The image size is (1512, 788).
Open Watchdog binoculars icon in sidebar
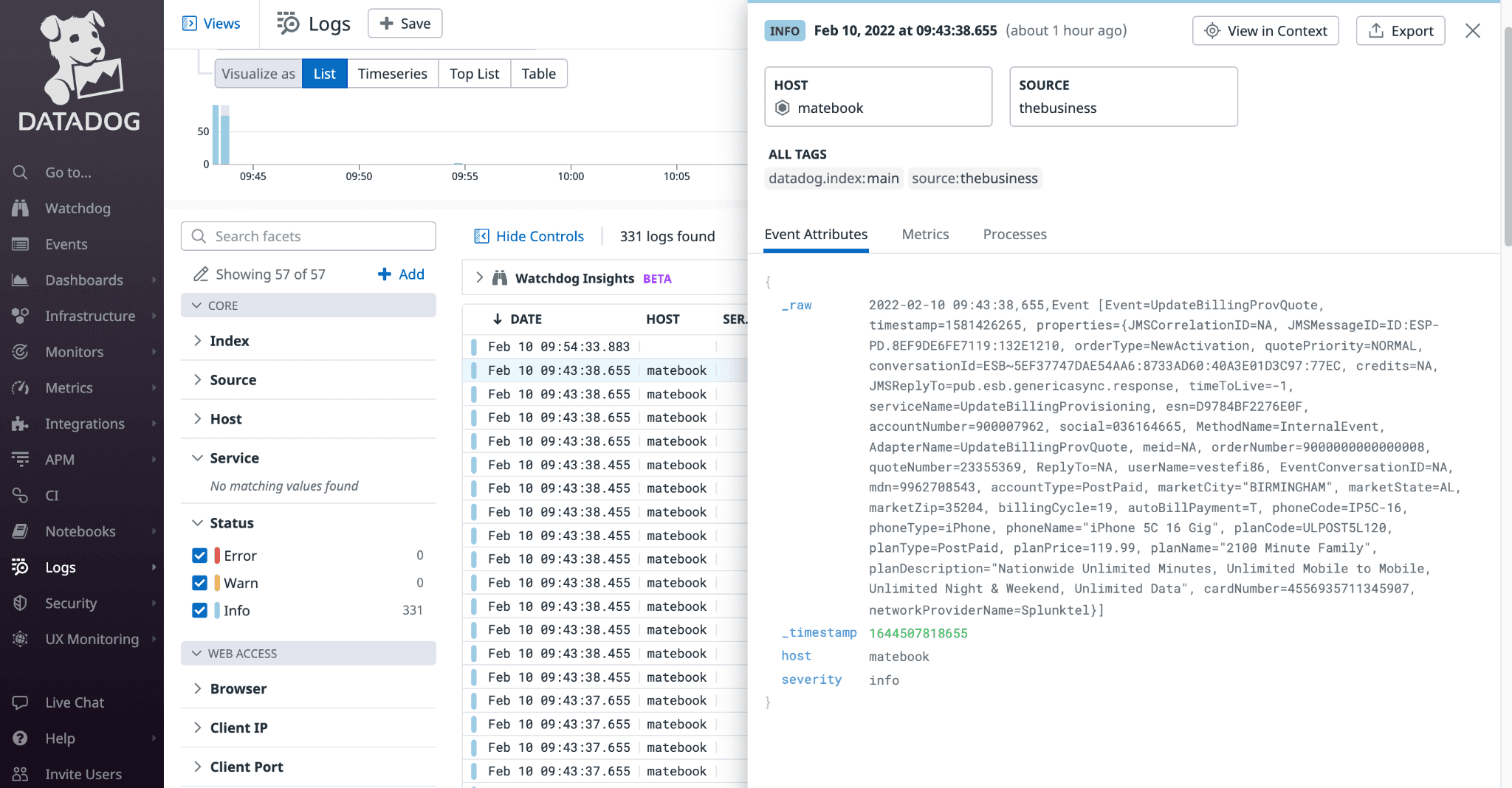pyautogui.click(x=20, y=208)
